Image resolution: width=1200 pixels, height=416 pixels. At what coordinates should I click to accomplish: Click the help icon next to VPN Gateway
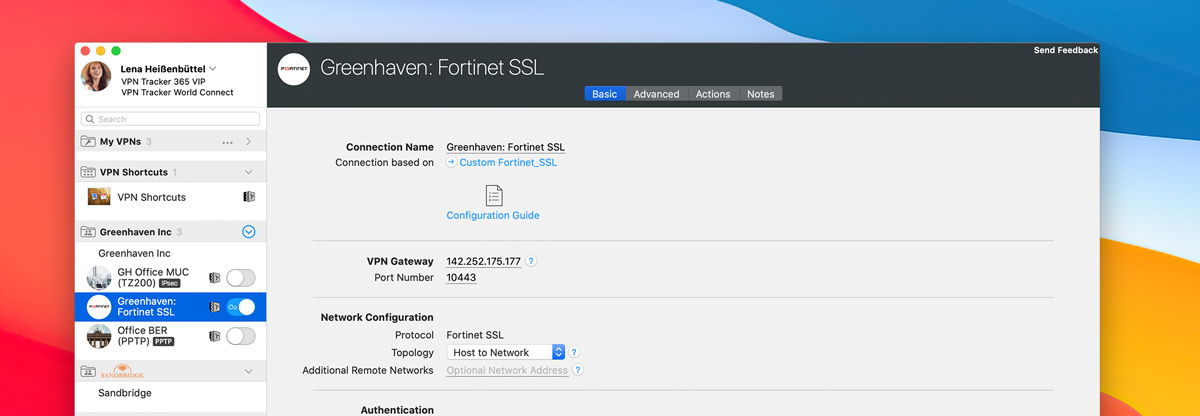[531, 262]
